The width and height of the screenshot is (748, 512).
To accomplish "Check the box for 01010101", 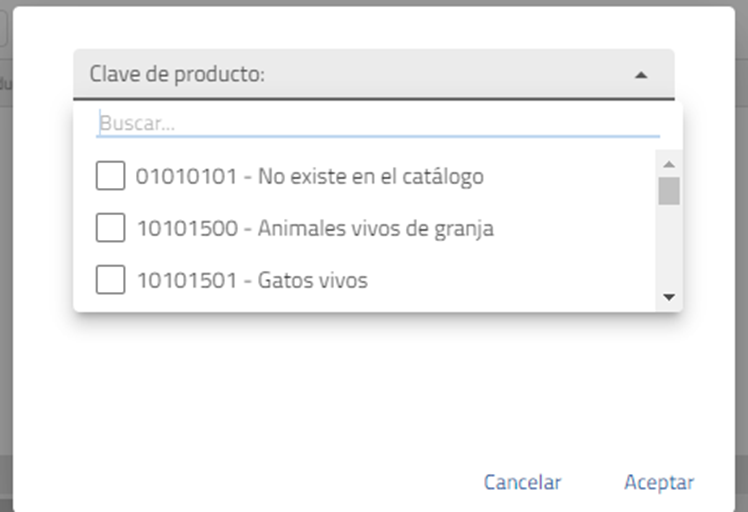I will click(110, 177).
